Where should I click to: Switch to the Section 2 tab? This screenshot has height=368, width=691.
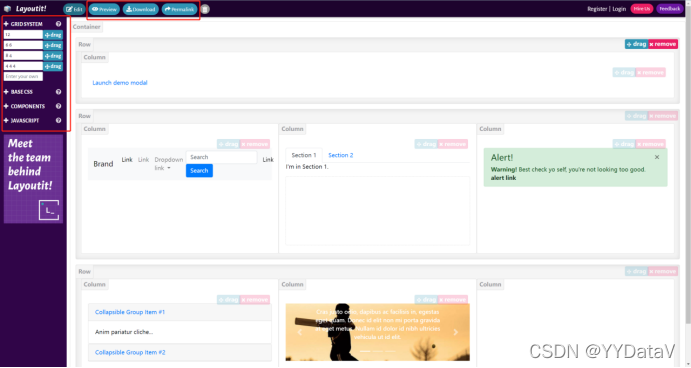(x=341, y=155)
